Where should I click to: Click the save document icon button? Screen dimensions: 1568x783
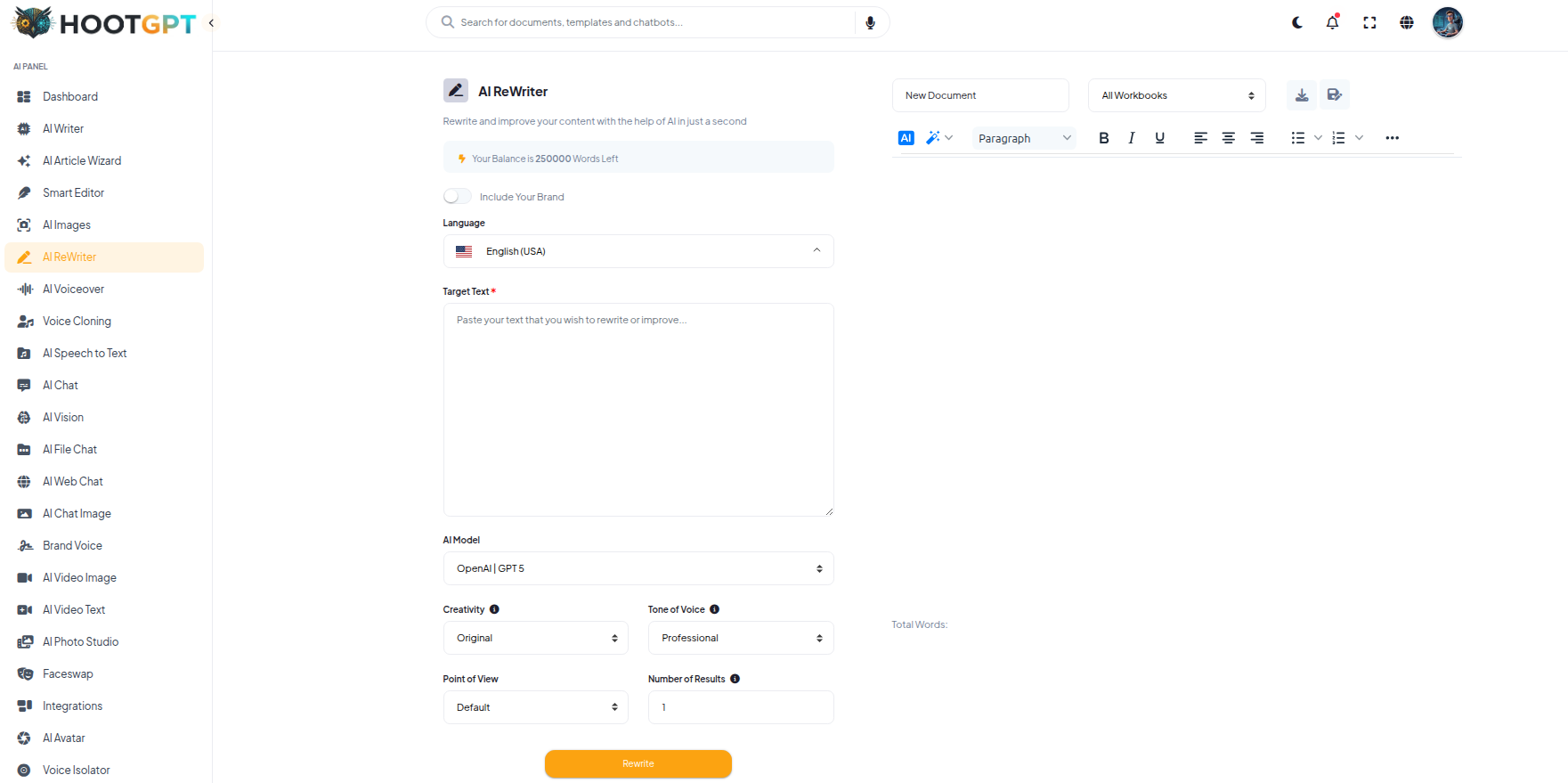tap(1334, 95)
